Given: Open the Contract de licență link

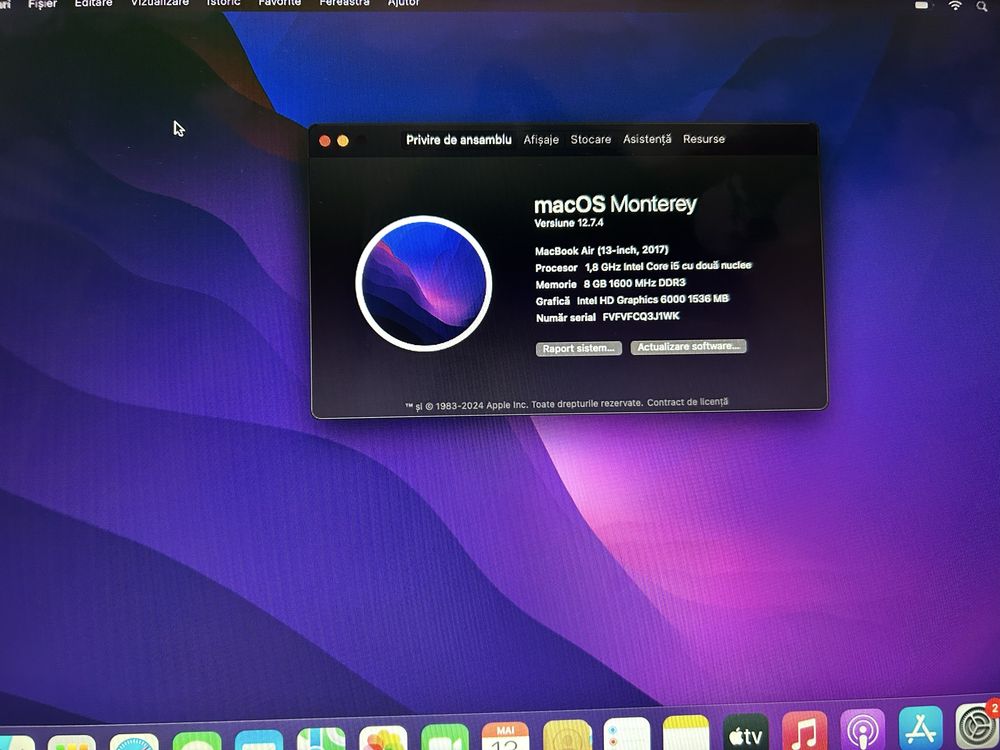Looking at the screenshot, I should coord(688,402).
